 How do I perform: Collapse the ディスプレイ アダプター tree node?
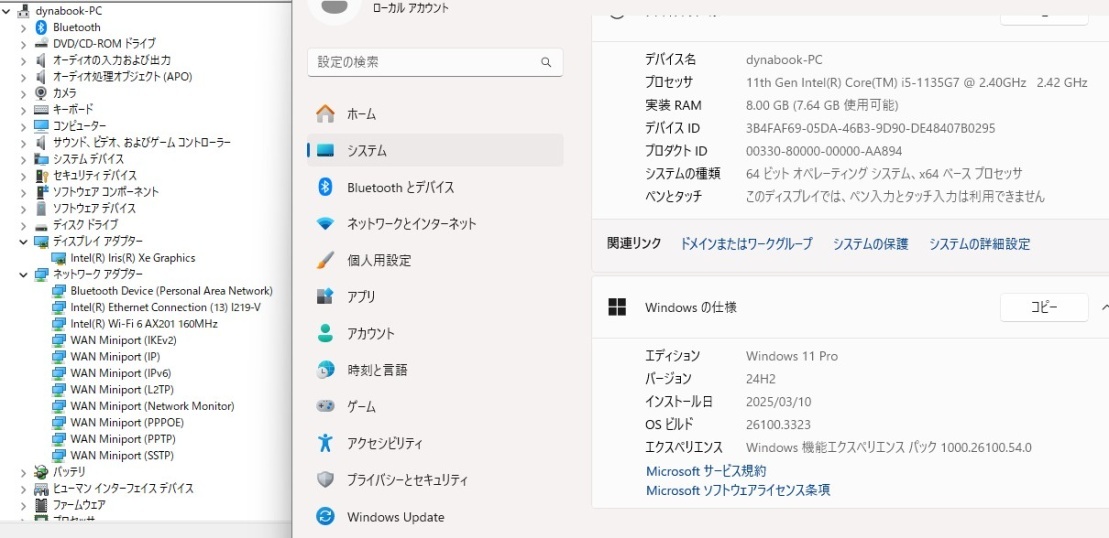tap(24, 242)
